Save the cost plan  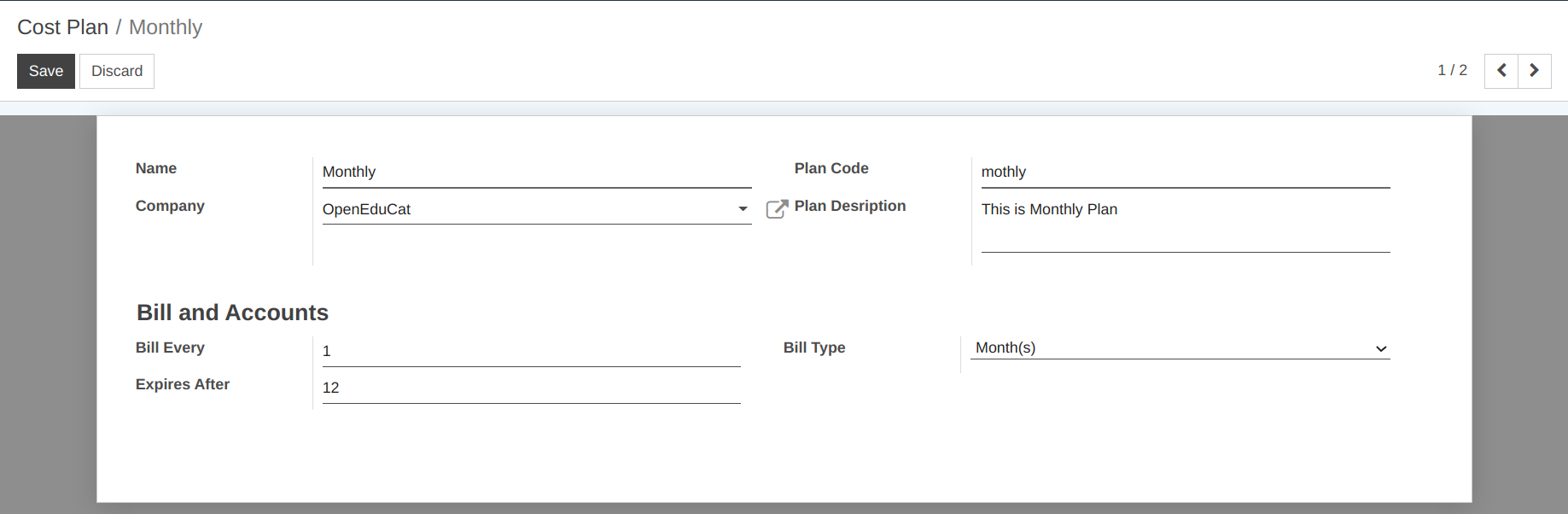tap(46, 71)
